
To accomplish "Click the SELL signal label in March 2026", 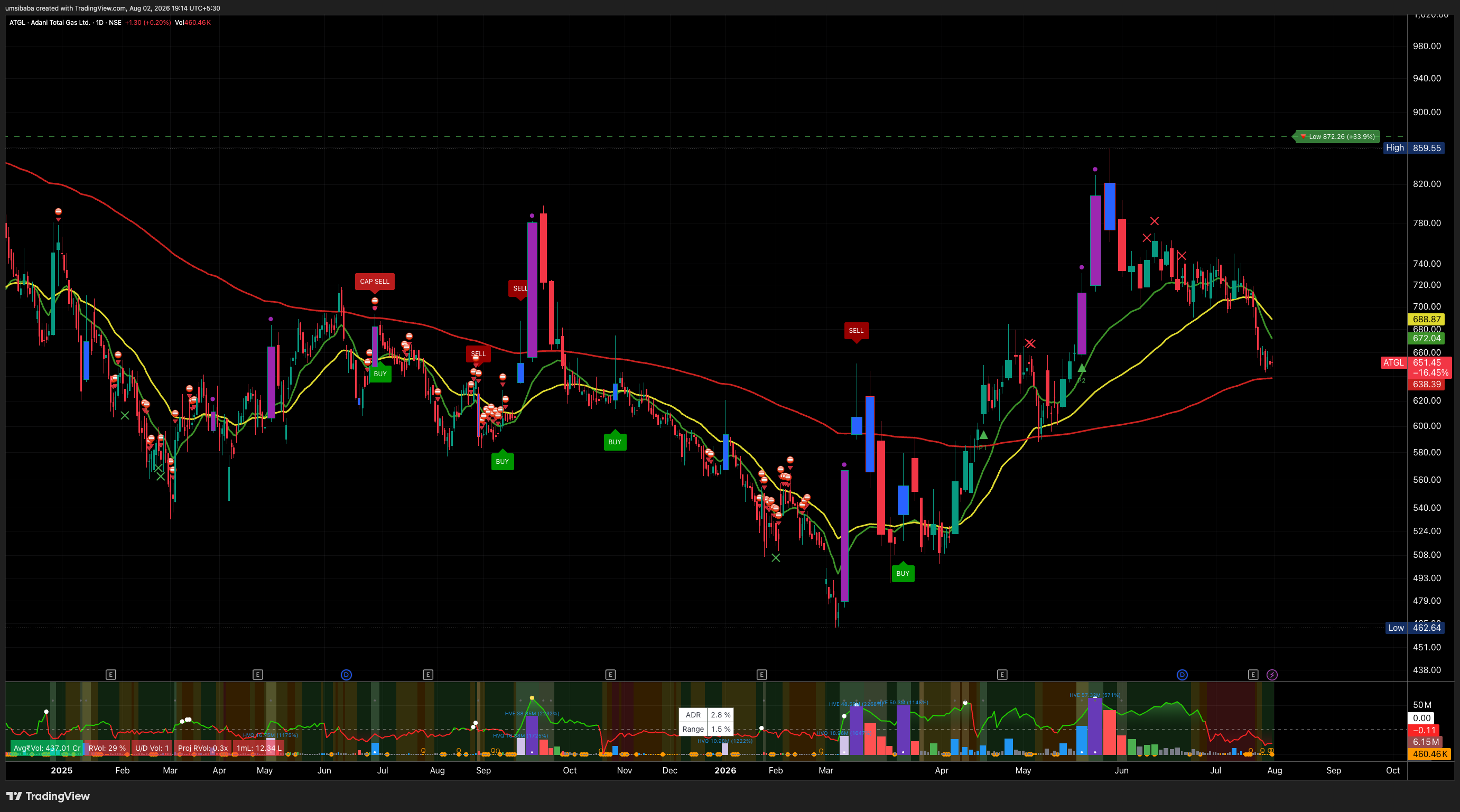I will (x=857, y=330).
